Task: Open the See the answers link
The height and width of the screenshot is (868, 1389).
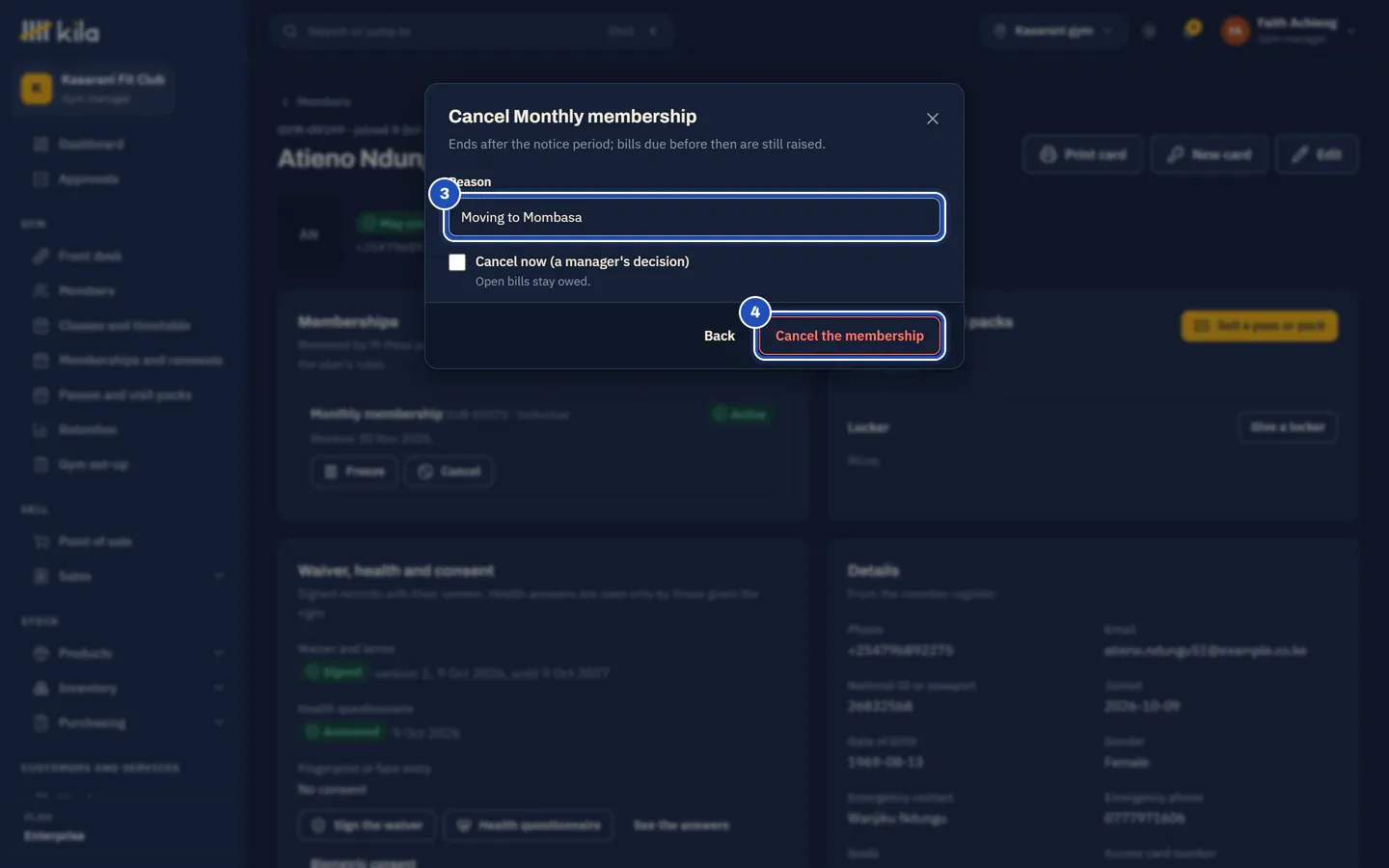Action: (681, 826)
